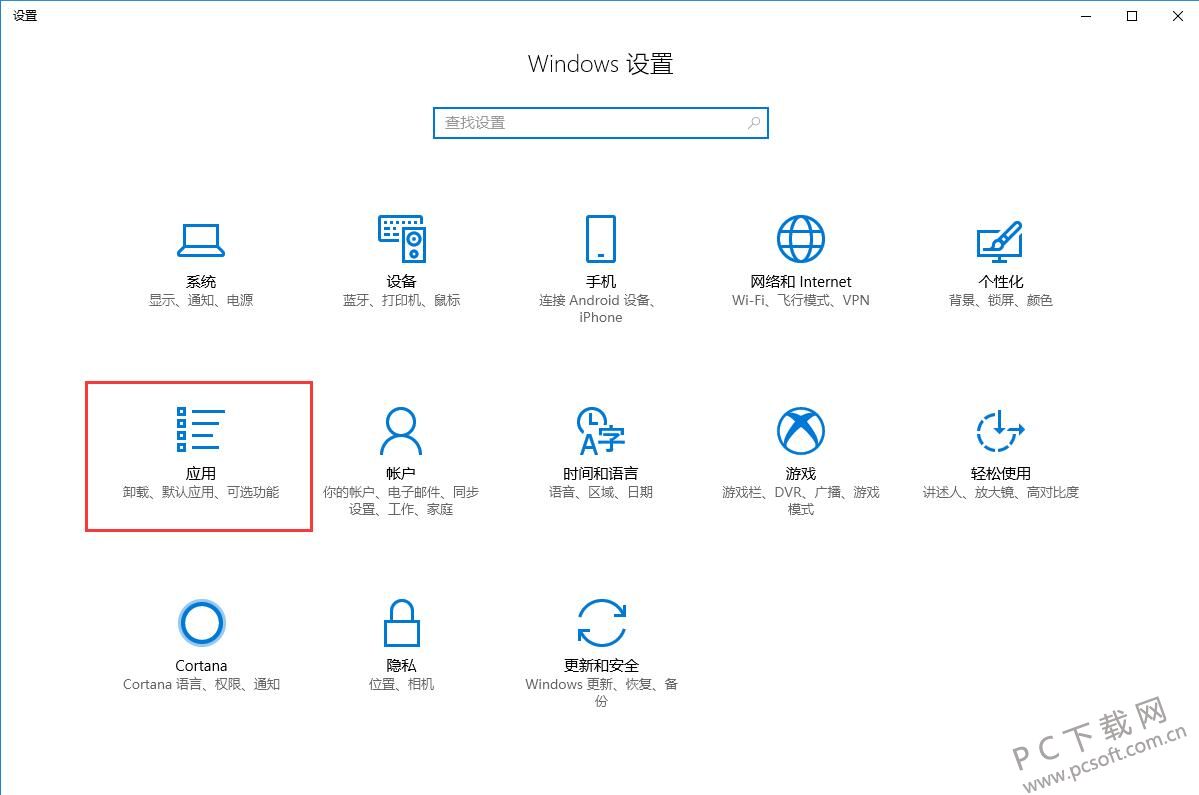Click the text Cortana 语言、权限、通知
Viewport: 1199px width, 795px height.
[201, 684]
